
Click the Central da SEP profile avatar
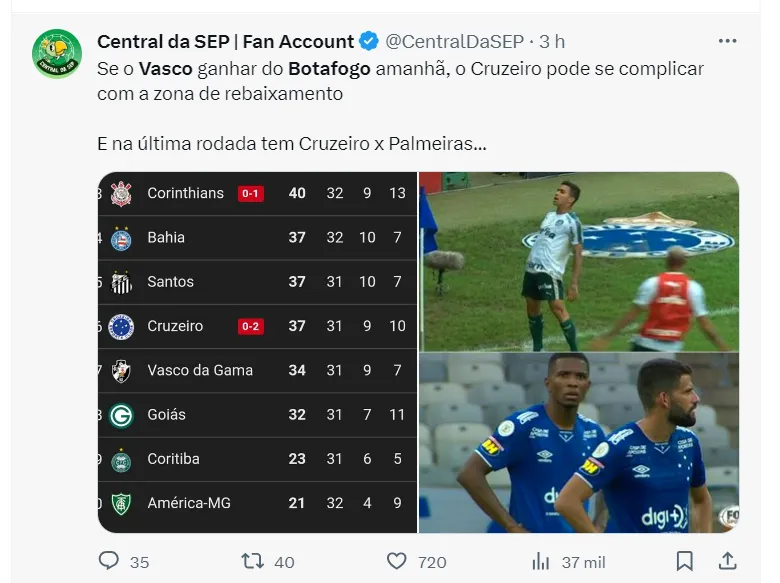tap(57, 53)
